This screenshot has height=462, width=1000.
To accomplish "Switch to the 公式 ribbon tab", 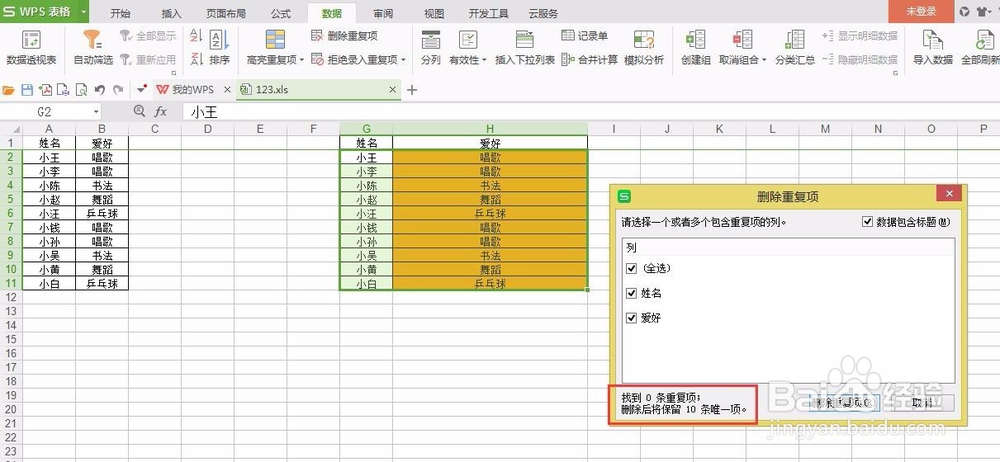I will click(x=280, y=13).
